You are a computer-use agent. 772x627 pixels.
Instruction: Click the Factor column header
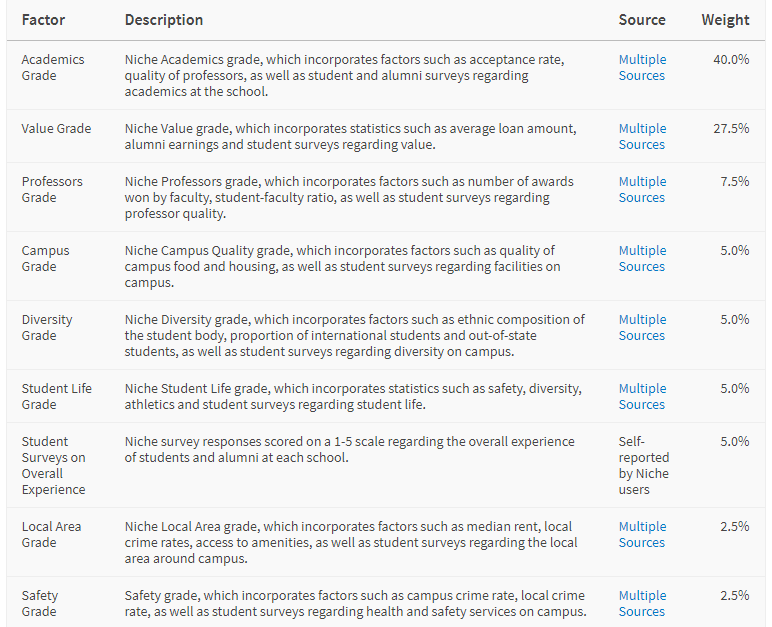pyautogui.click(x=43, y=20)
